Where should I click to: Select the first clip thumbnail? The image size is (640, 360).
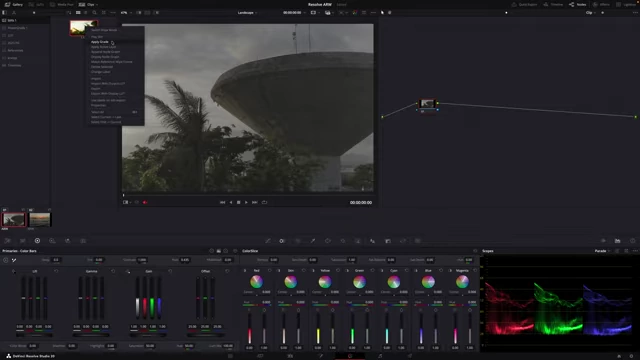[14, 220]
